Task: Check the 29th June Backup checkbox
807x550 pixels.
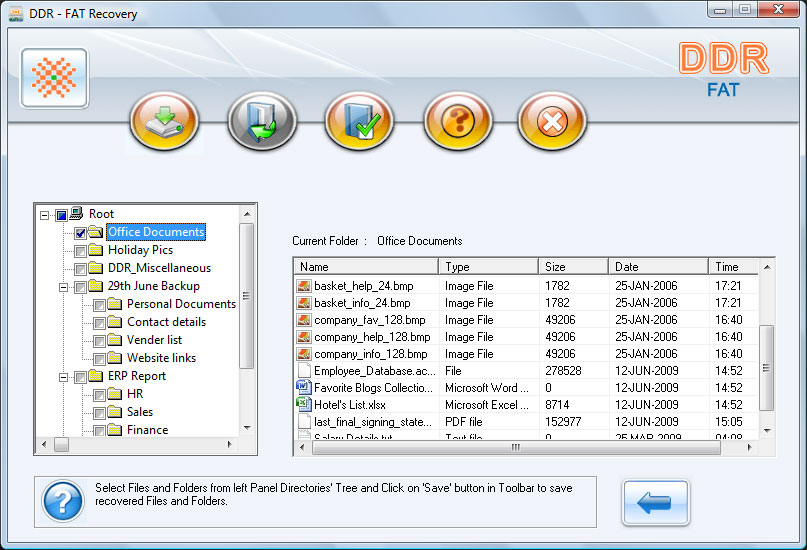Action: coord(80,287)
